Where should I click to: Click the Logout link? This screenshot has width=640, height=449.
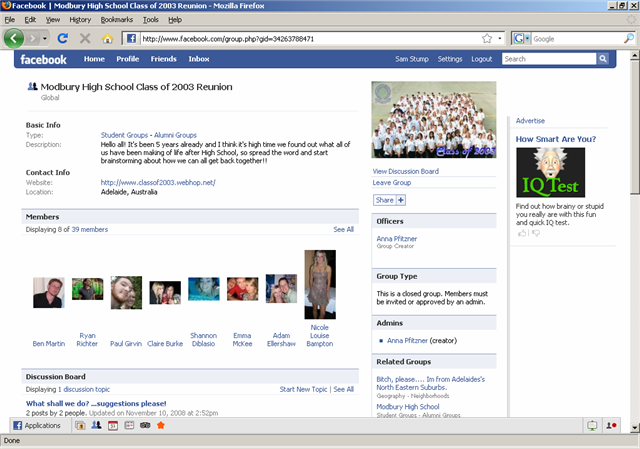click(x=482, y=59)
